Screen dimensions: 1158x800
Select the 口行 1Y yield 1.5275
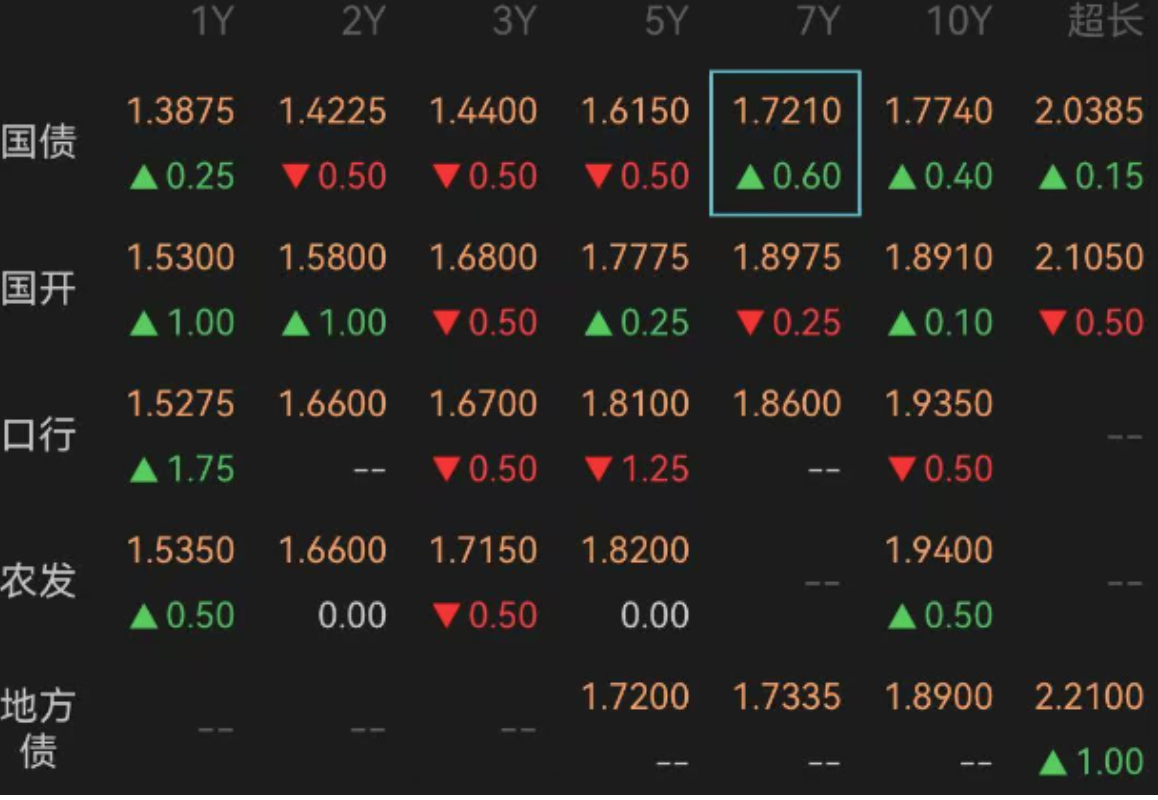click(x=181, y=404)
